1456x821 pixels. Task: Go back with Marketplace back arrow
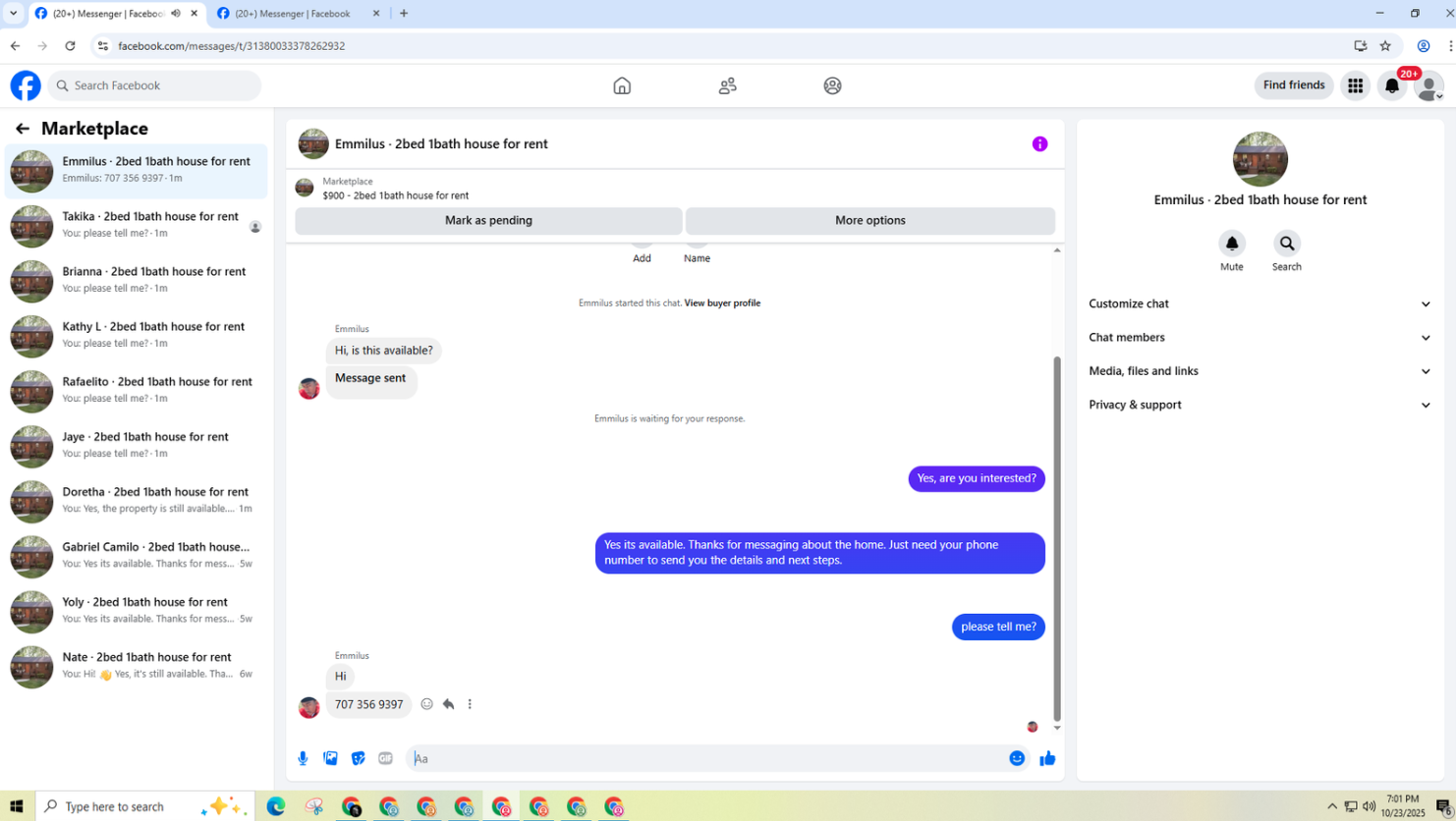click(x=23, y=129)
